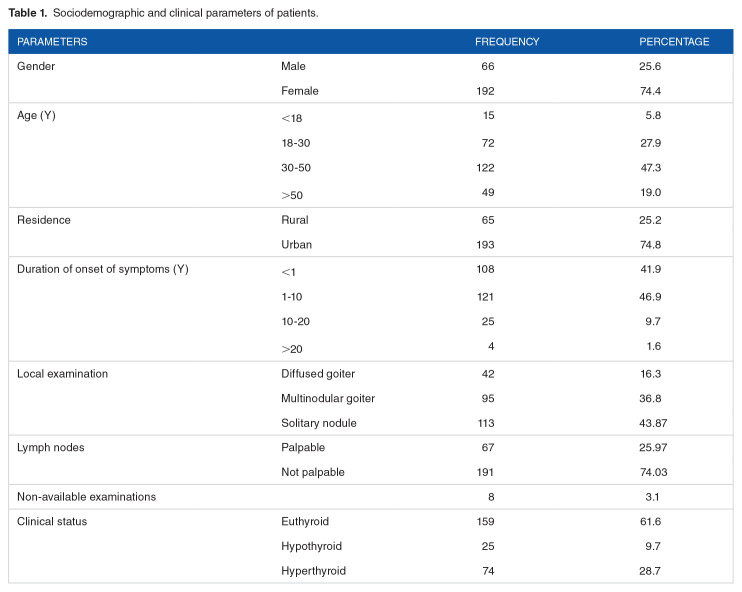
Task: Select the Local examination label
Action: coord(63,374)
